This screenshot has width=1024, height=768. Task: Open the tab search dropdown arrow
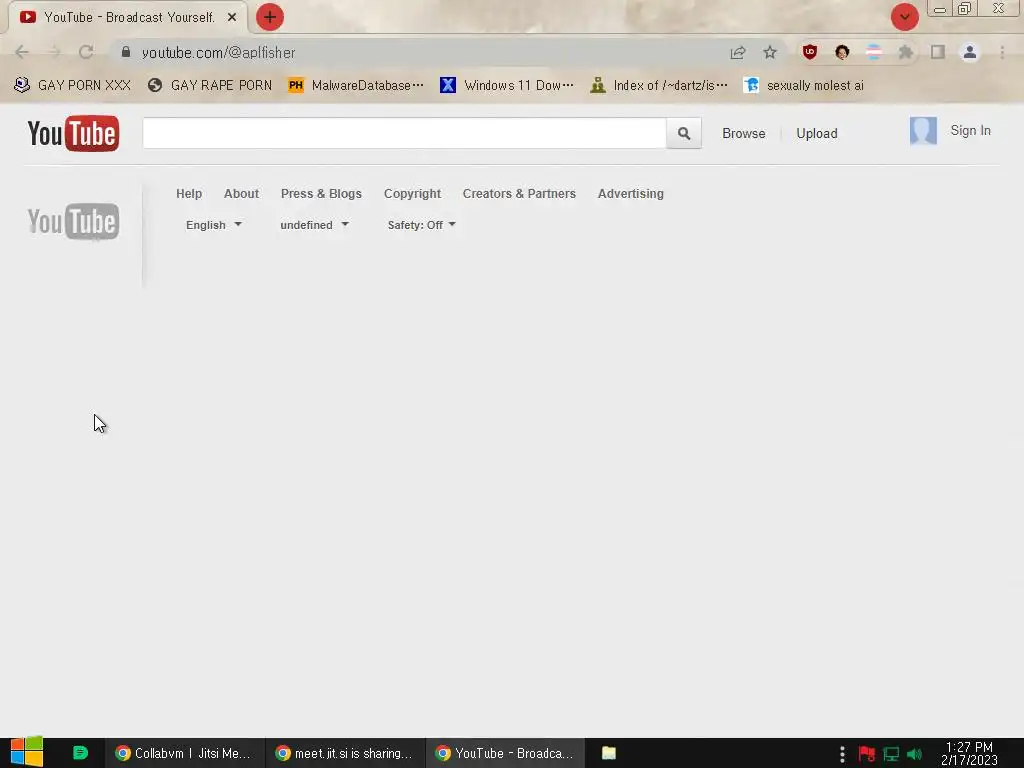[904, 17]
